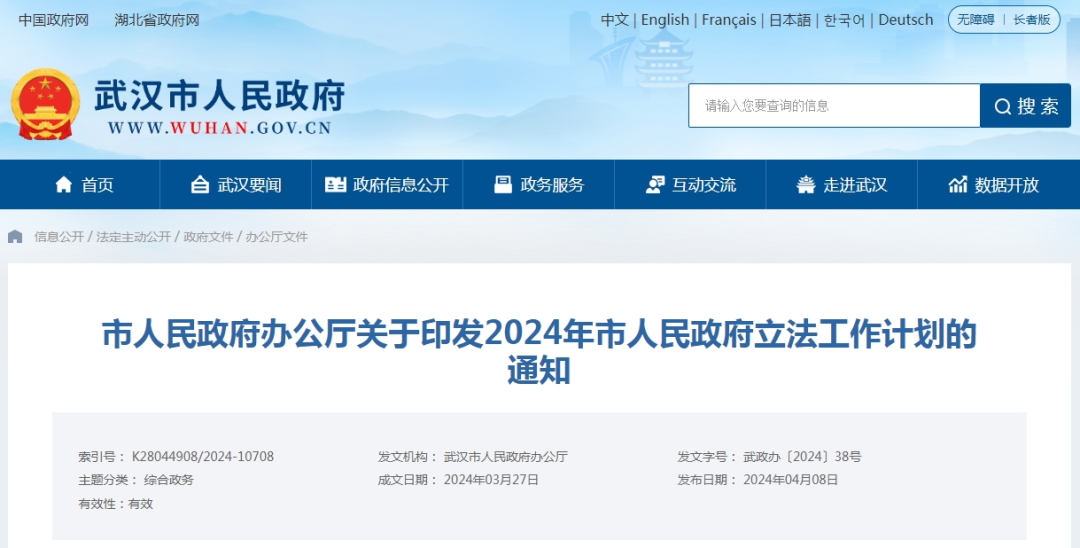Switch language to Deutsch
Viewport: 1080px width, 548px height.
[906, 20]
